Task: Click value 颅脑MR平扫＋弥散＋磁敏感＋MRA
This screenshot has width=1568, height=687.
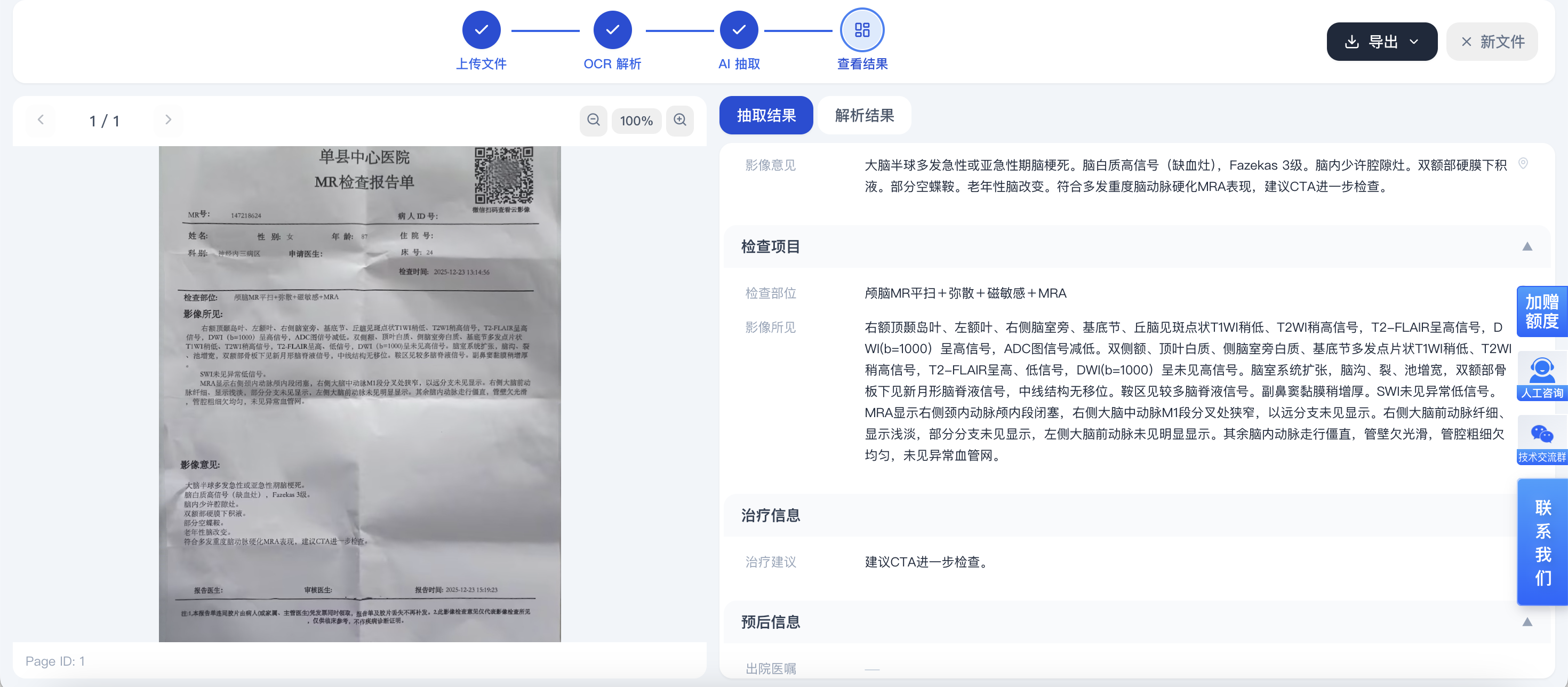Action: click(x=965, y=293)
